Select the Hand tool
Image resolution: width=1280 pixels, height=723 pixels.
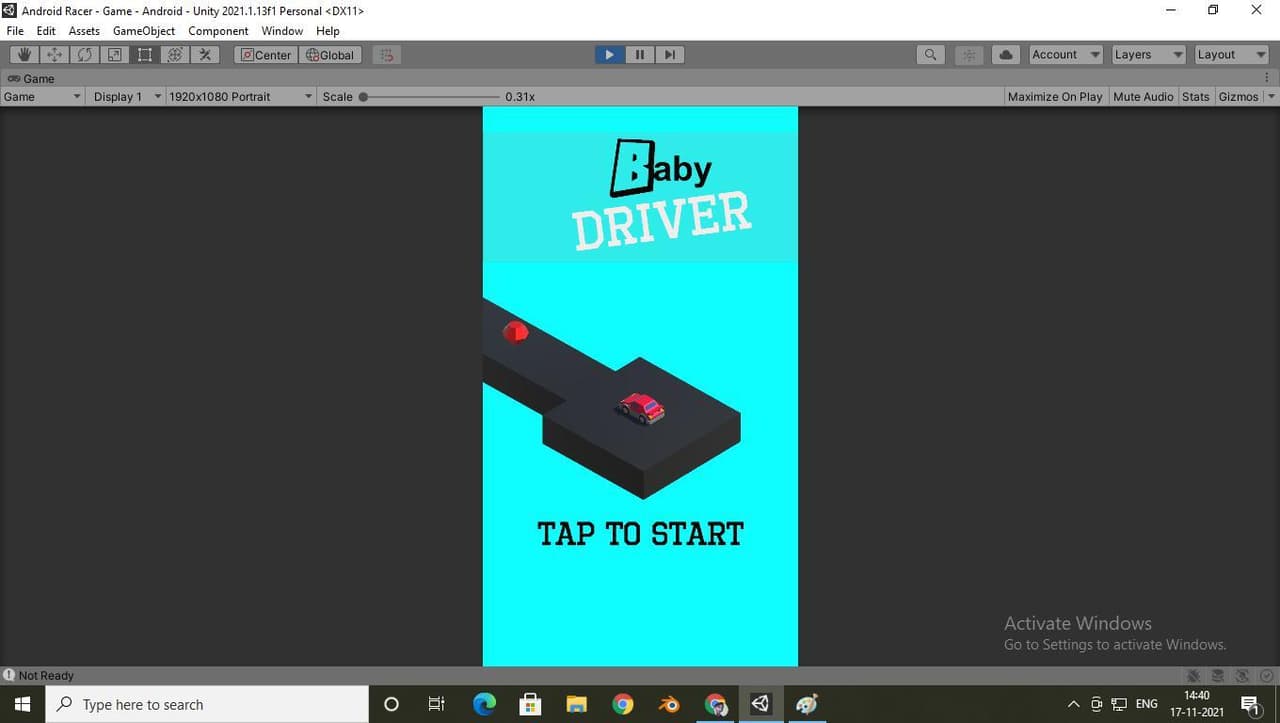[x=24, y=55]
